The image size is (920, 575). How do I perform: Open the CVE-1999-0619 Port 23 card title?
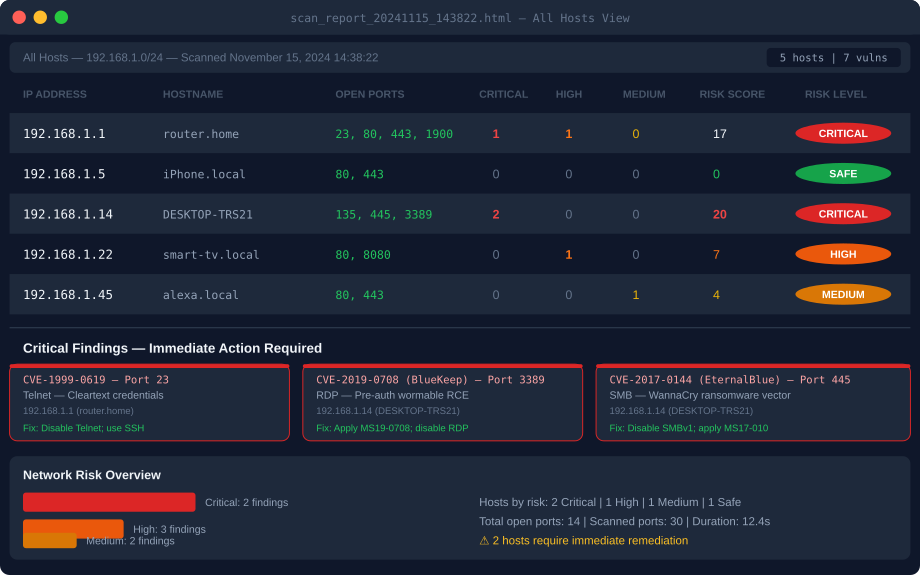(96, 380)
